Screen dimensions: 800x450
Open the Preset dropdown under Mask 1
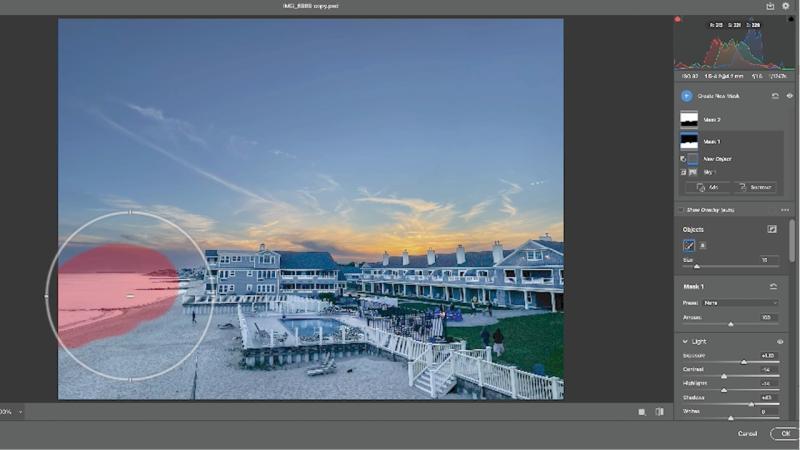[x=741, y=302]
